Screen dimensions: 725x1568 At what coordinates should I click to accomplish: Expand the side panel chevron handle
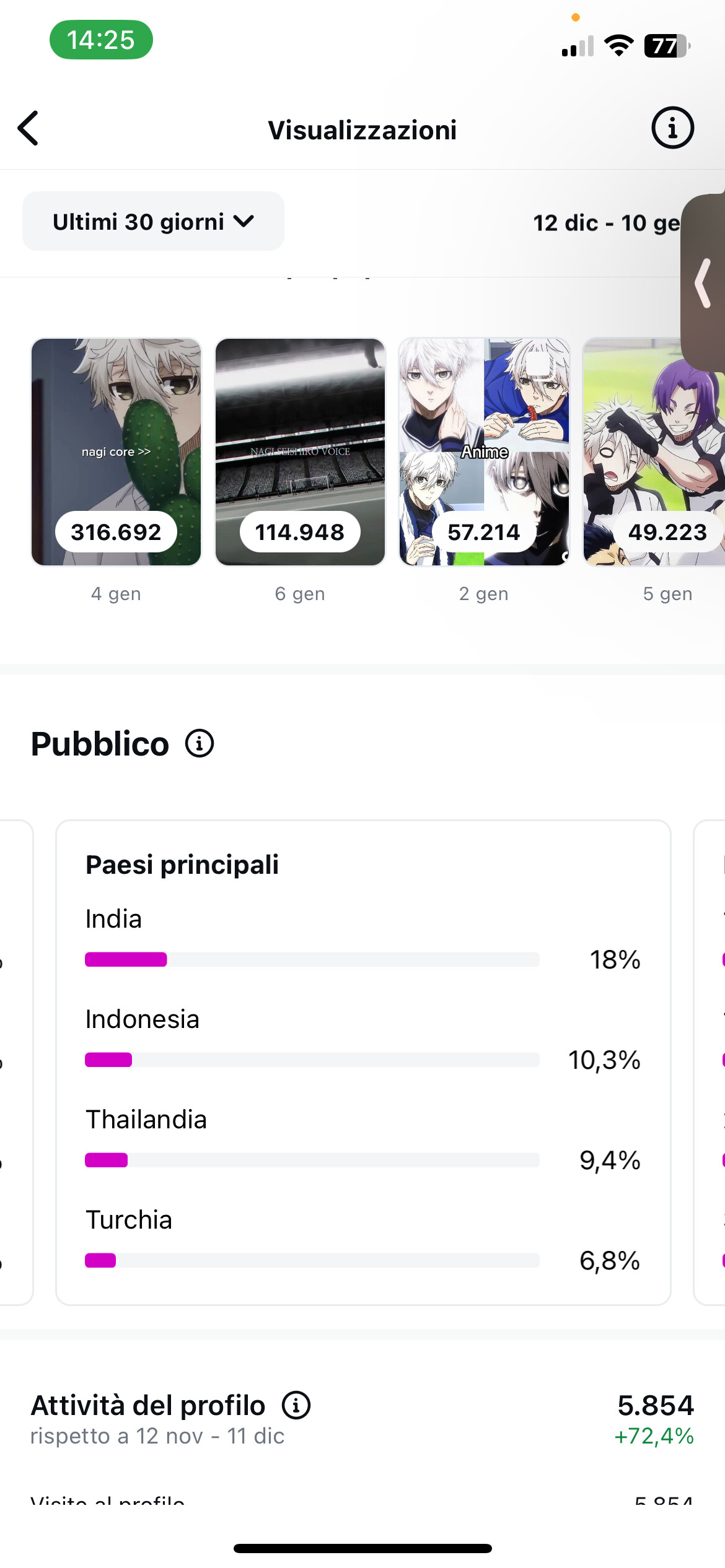(703, 284)
